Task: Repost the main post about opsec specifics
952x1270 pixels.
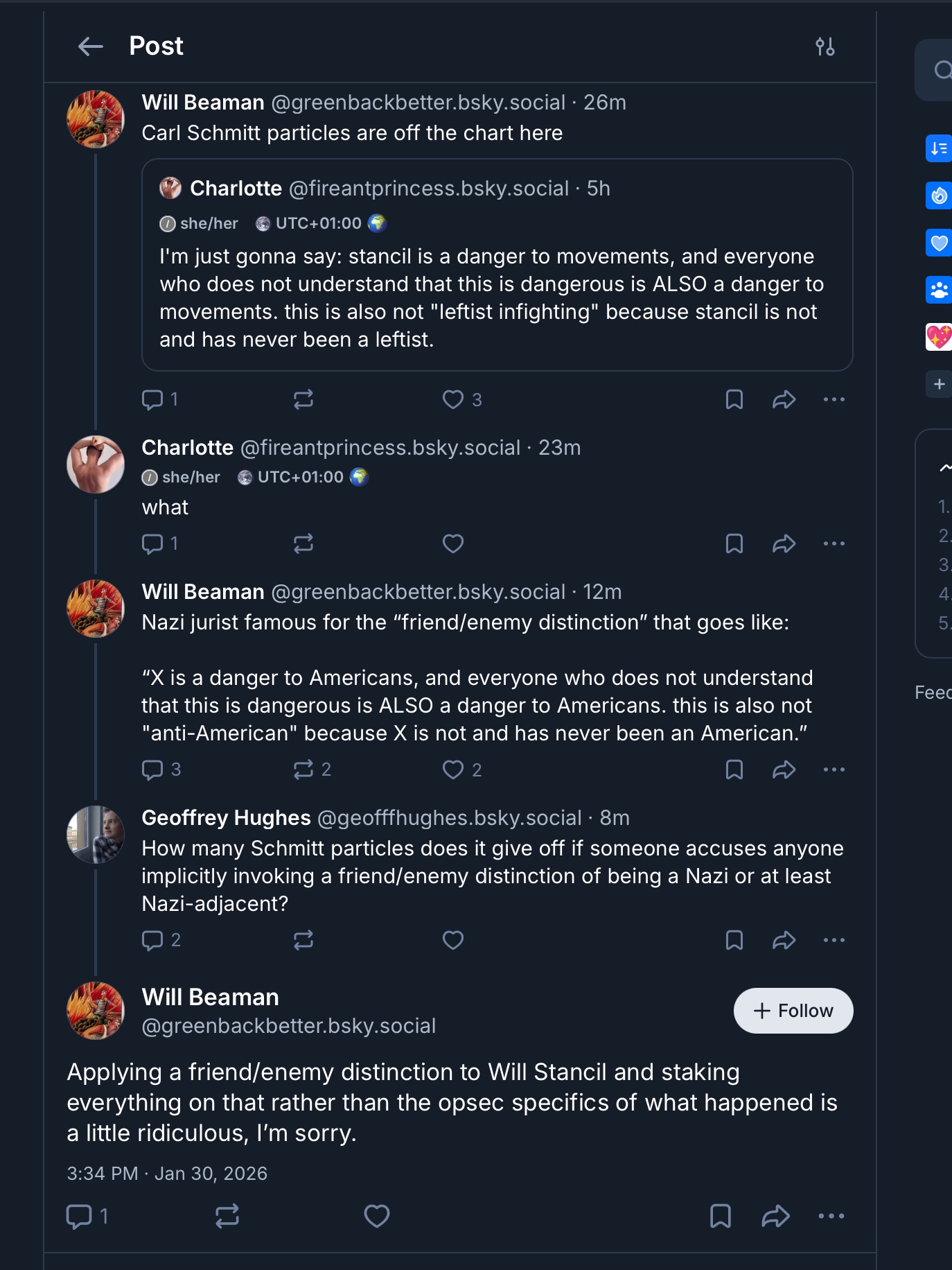Action: point(227,1216)
